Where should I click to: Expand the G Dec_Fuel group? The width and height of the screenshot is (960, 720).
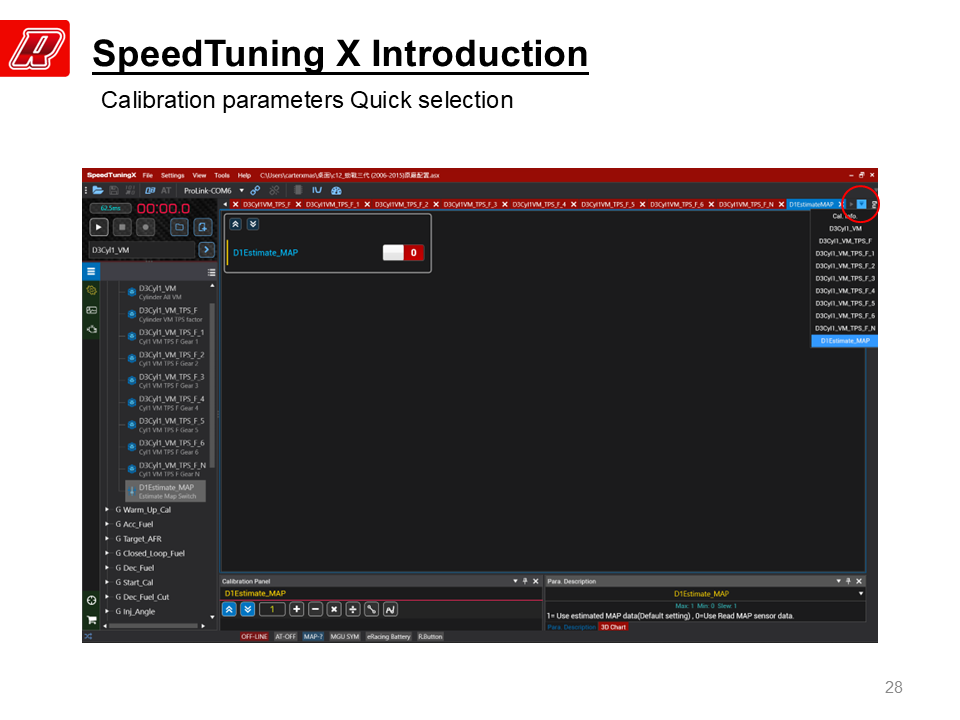tap(107, 568)
